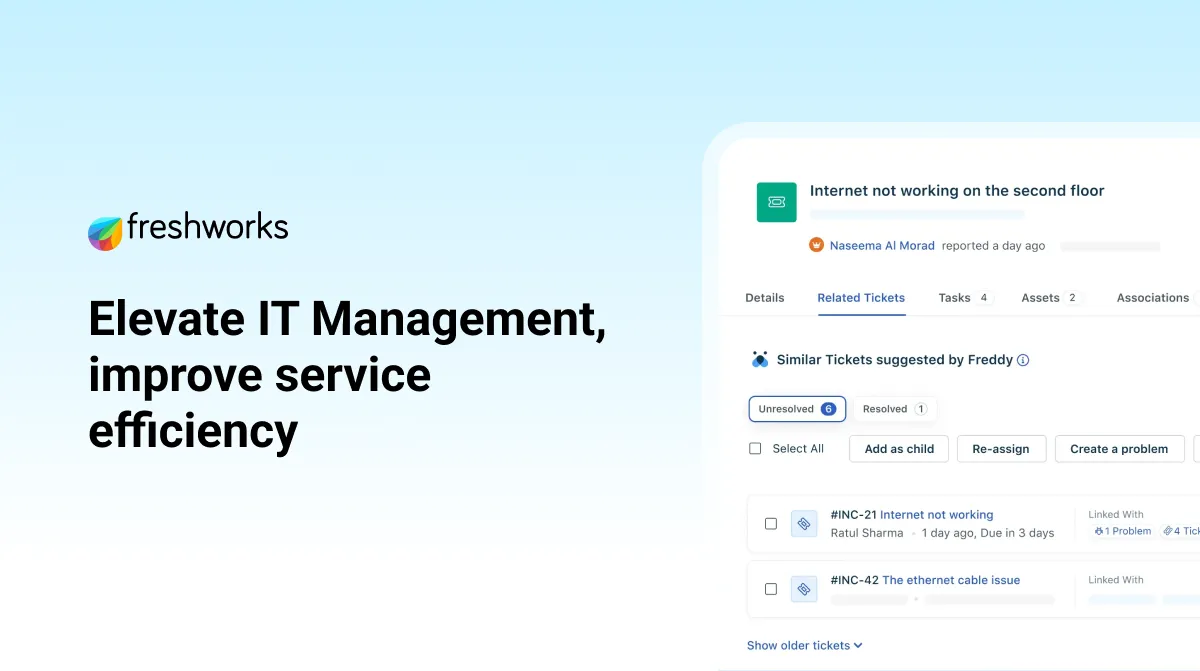Click the Add as child button

pos(898,448)
